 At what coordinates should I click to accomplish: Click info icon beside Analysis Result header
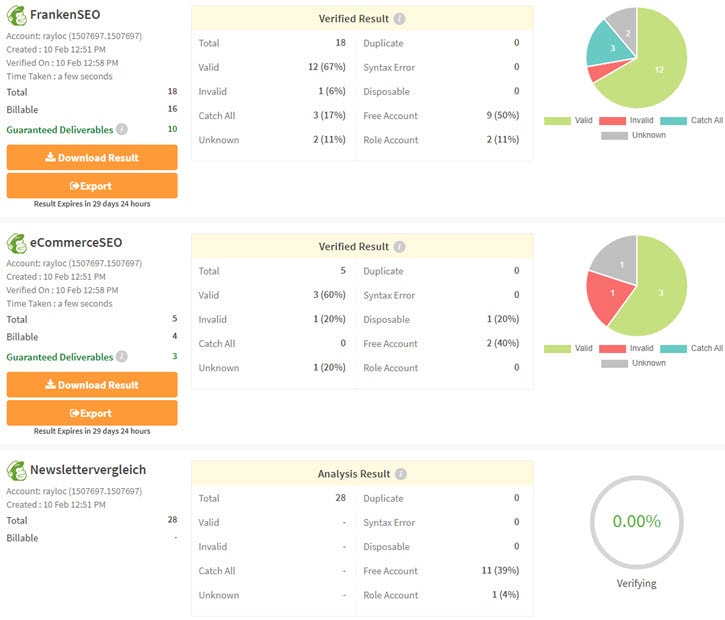(400, 474)
